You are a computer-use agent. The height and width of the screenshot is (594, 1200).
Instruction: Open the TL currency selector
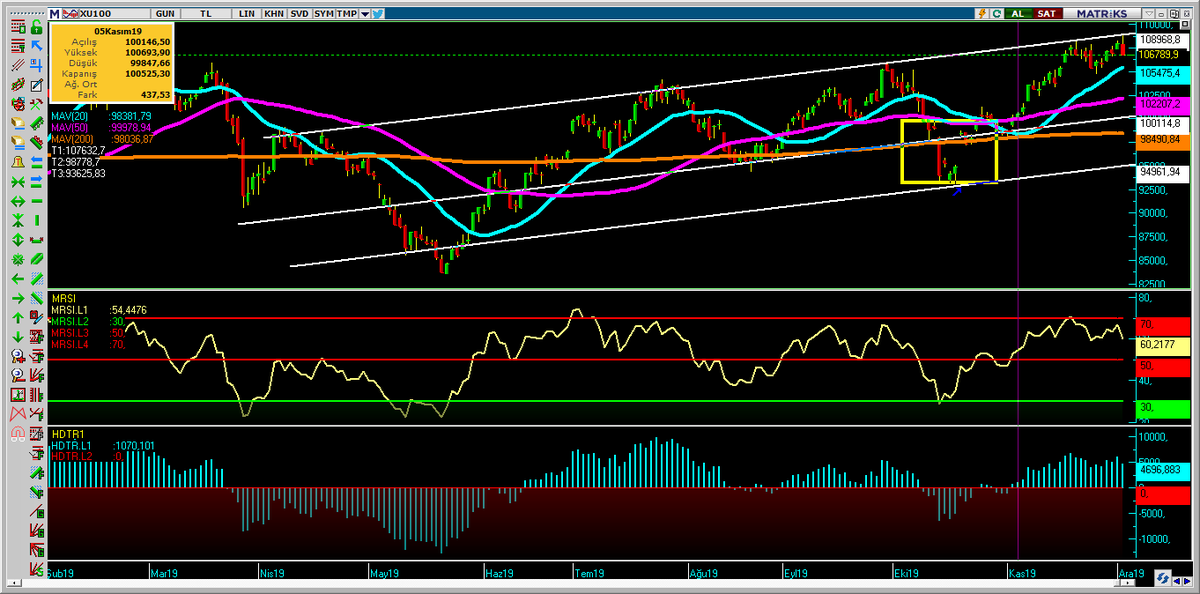[206, 14]
